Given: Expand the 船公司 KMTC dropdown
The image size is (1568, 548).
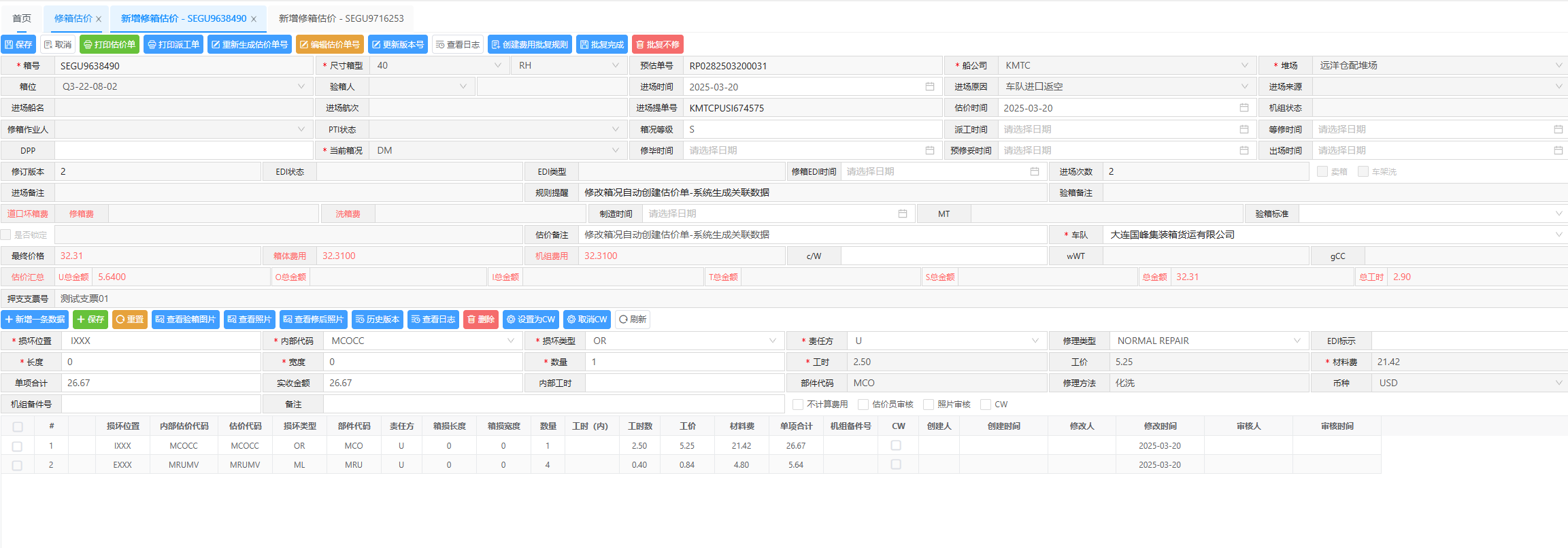Looking at the screenshot, I should [1244, 66].
